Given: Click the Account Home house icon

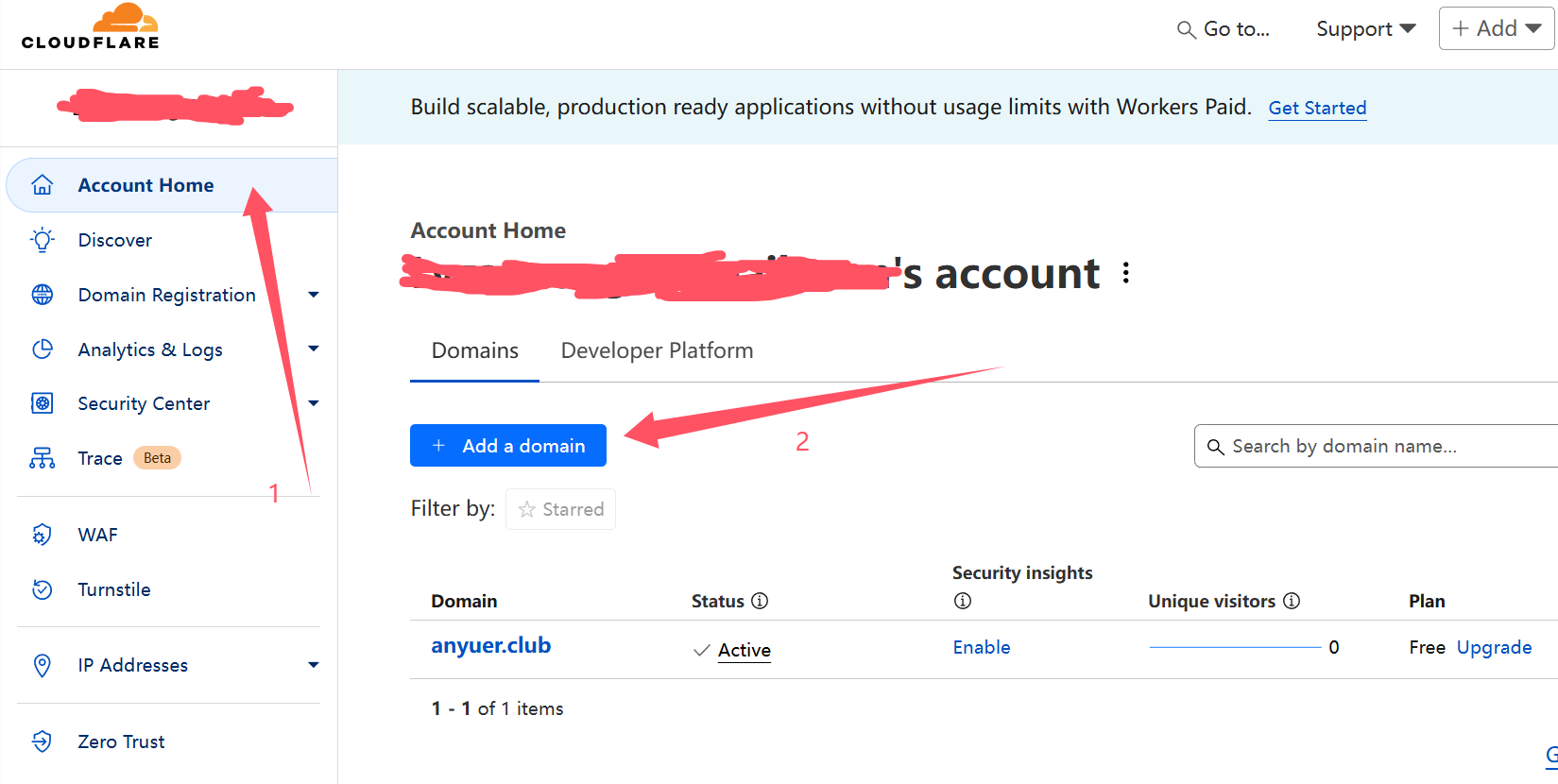Looking at the screenshot, I should coord(43,185).
